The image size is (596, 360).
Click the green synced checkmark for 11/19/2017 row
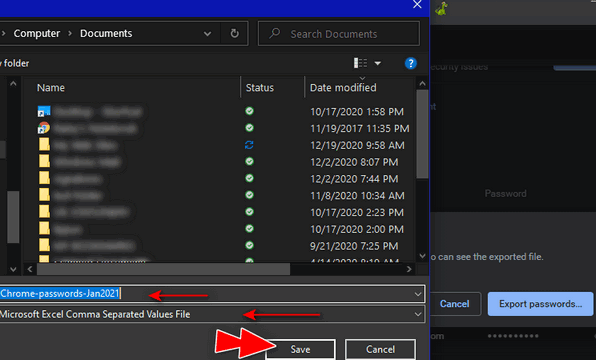(249, 128)
